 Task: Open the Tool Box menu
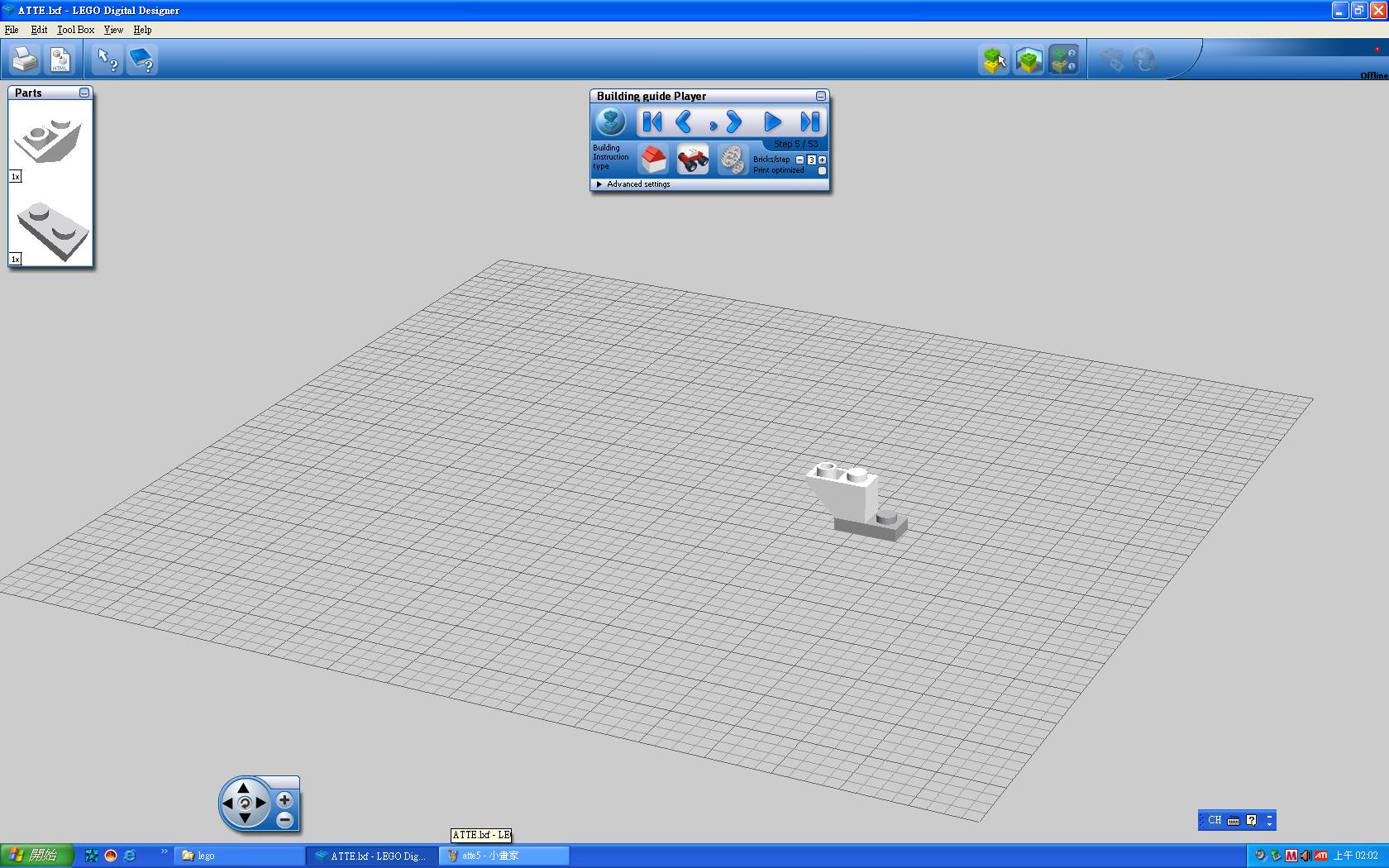(75, 30)
